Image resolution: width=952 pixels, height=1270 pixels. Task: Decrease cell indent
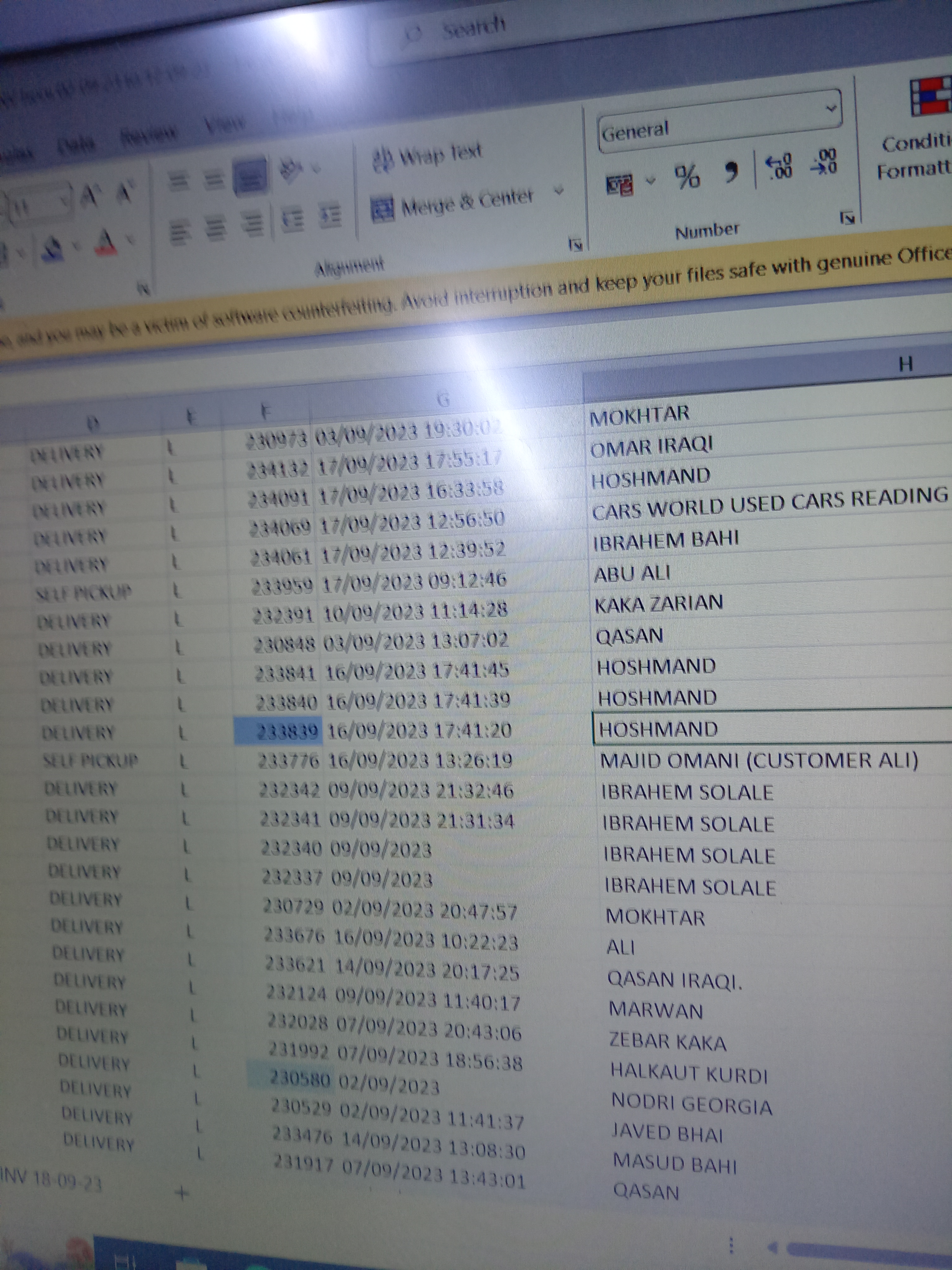point(293,220)
